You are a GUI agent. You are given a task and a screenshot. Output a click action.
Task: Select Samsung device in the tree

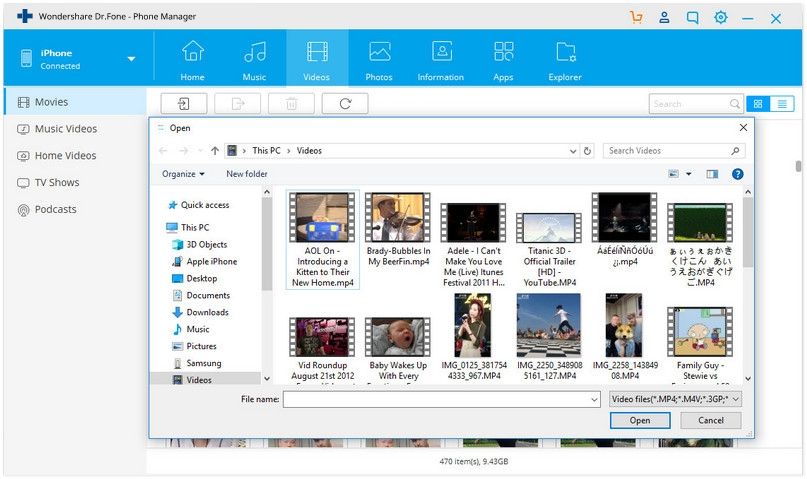click(x=198, y=363)
